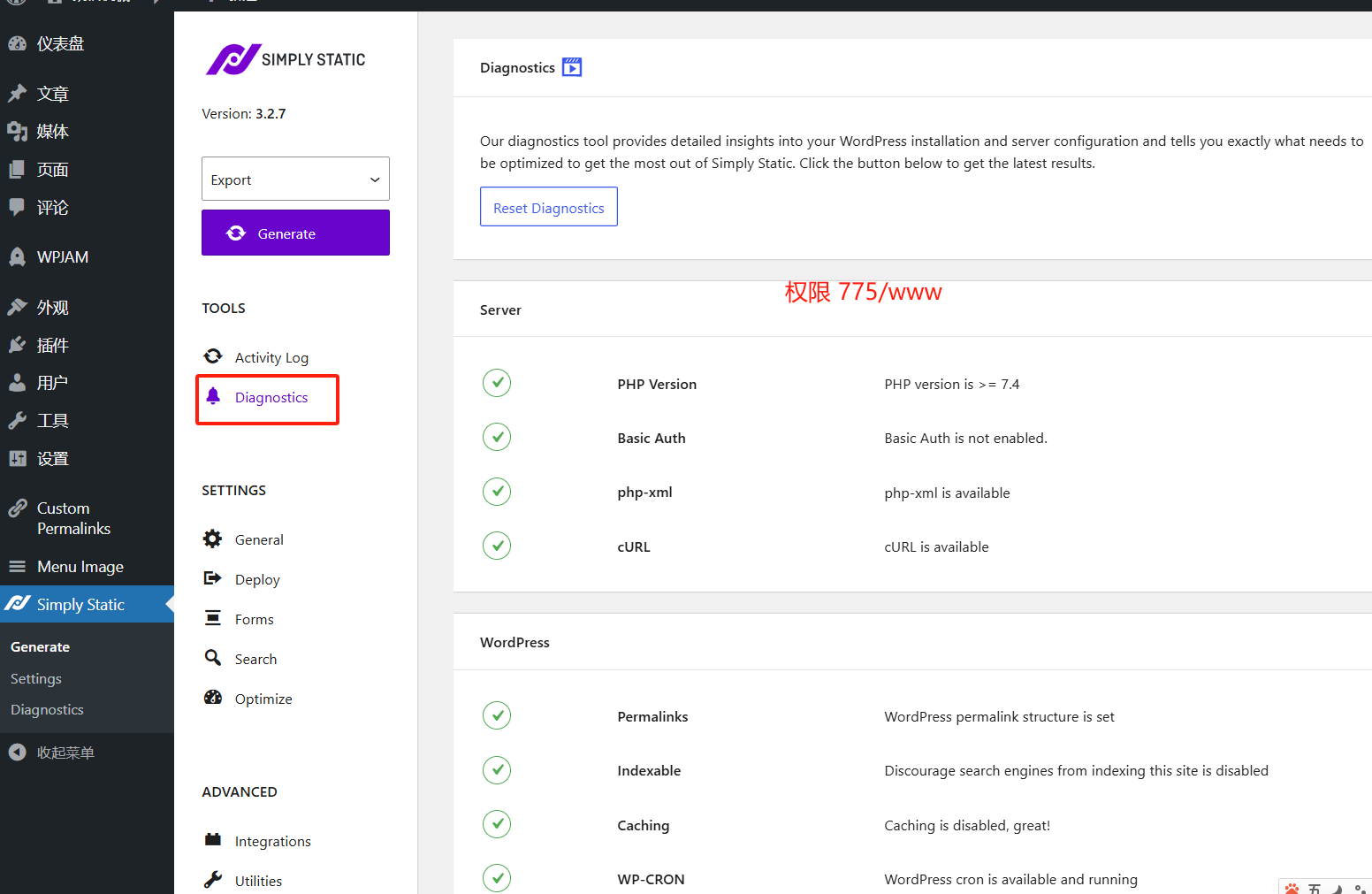Viewport: 1372px width, 894px height.
Task: Click the purple Generate button
Action: pyautogui.click(x=295, y=233)
